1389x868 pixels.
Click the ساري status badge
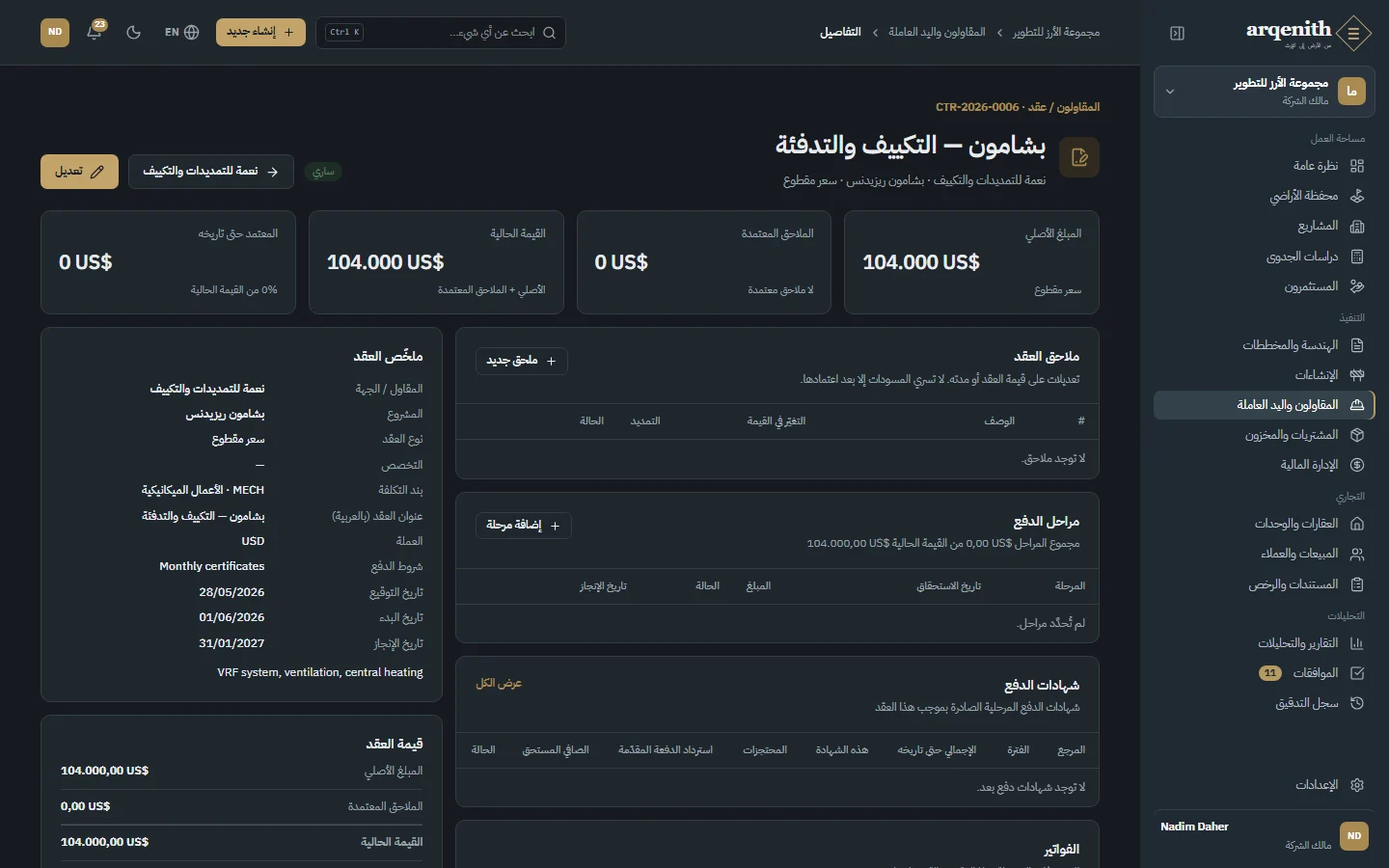(x=323, y=172)
